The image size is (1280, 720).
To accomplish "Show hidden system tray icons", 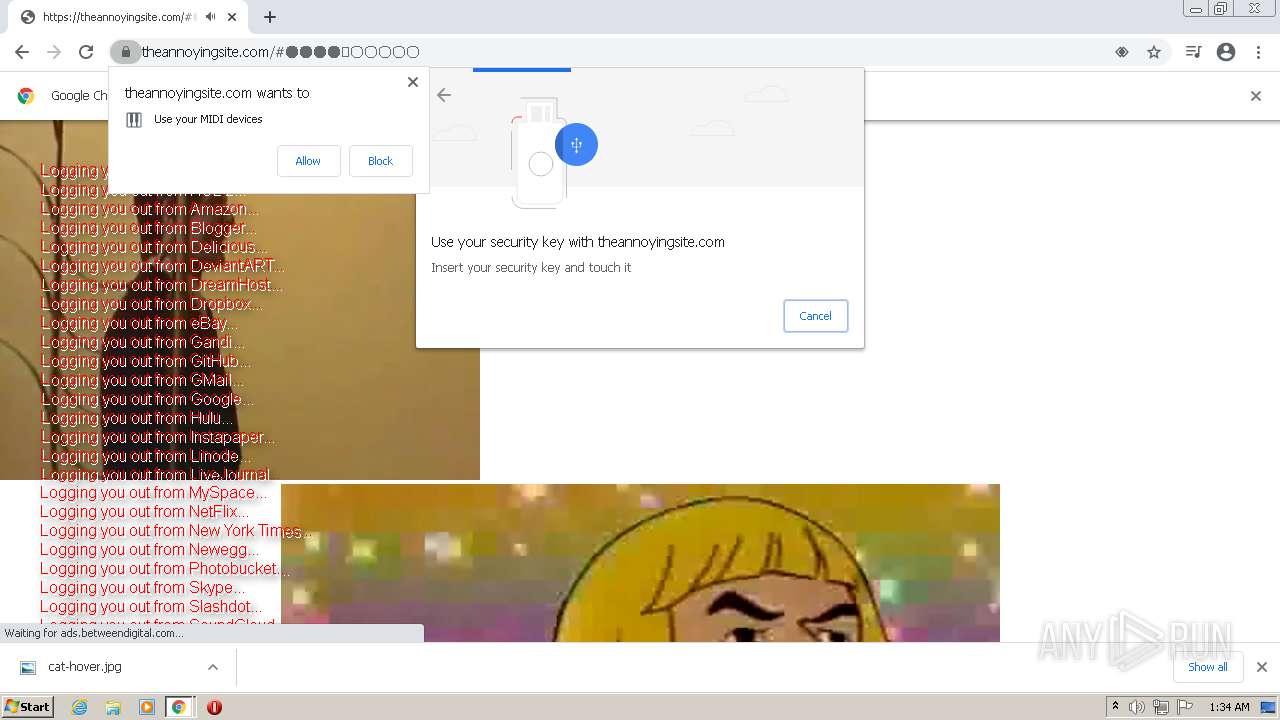I will coord(1115,707).
